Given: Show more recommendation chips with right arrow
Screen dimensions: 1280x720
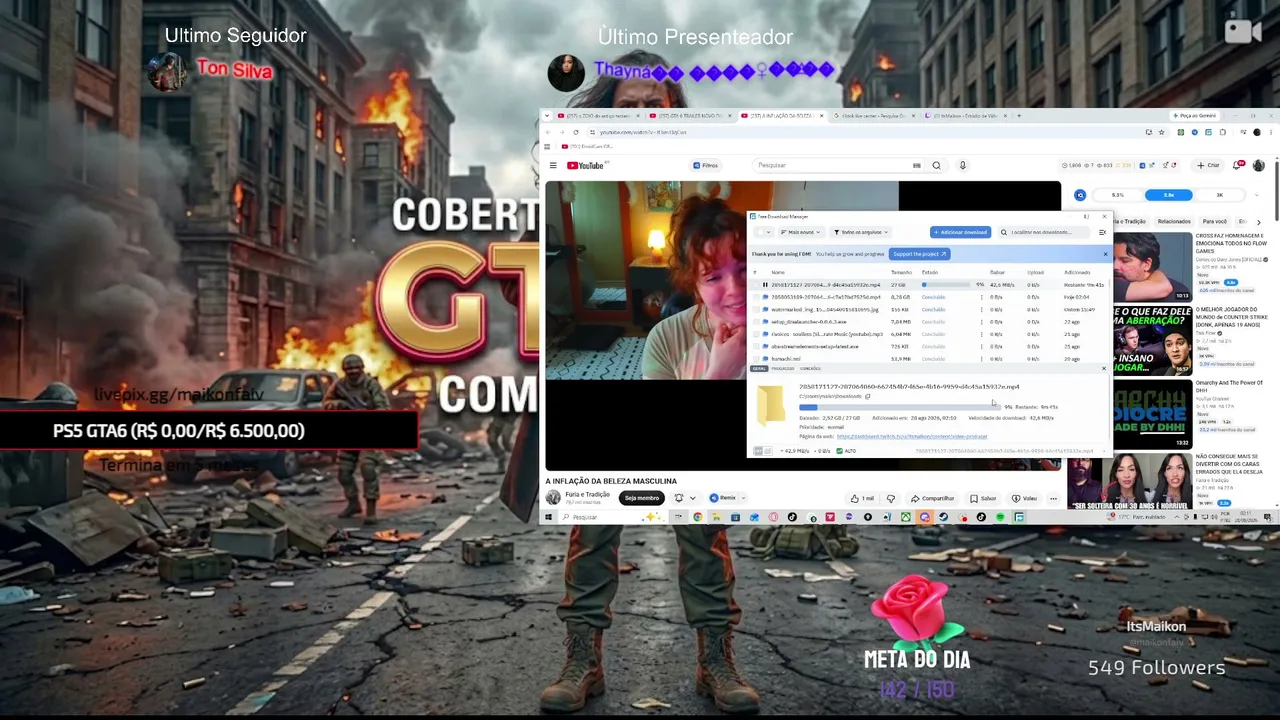Looking at the screenshot, I should 1259,221.
